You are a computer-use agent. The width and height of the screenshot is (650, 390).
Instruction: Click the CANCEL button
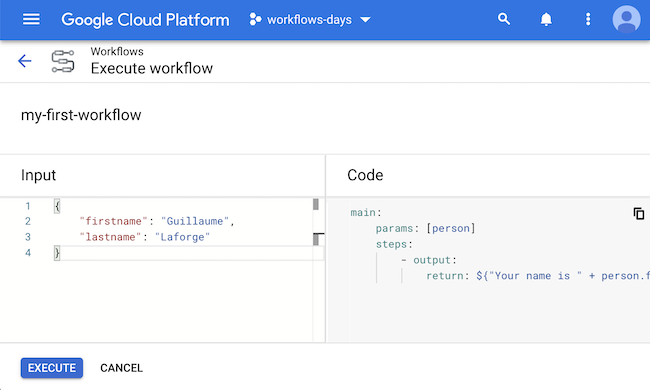(121, 368)
